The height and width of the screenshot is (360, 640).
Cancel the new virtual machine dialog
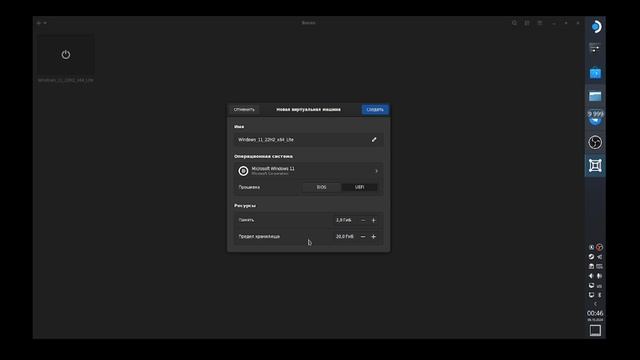[244, 109]
